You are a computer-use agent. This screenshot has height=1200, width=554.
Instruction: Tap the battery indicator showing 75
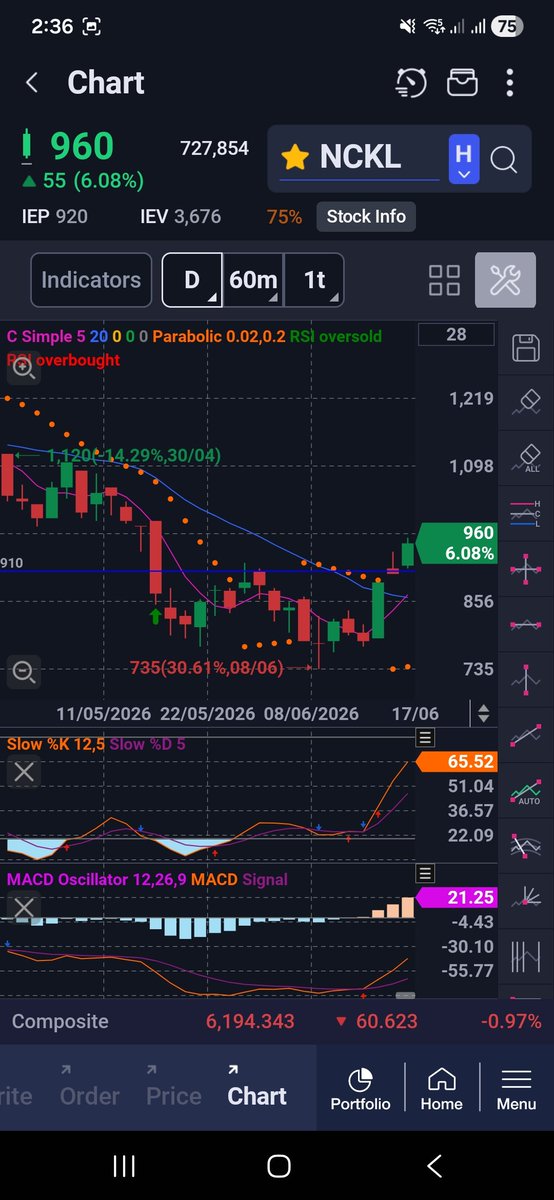point(507,27)
